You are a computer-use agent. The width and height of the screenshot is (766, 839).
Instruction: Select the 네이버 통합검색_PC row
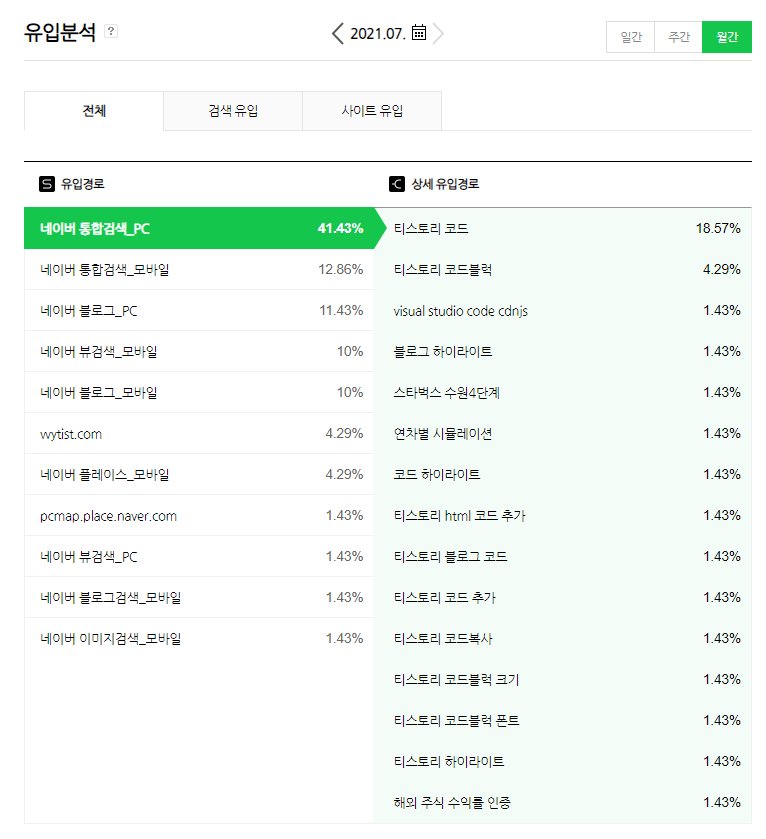(x=199, y=228)
